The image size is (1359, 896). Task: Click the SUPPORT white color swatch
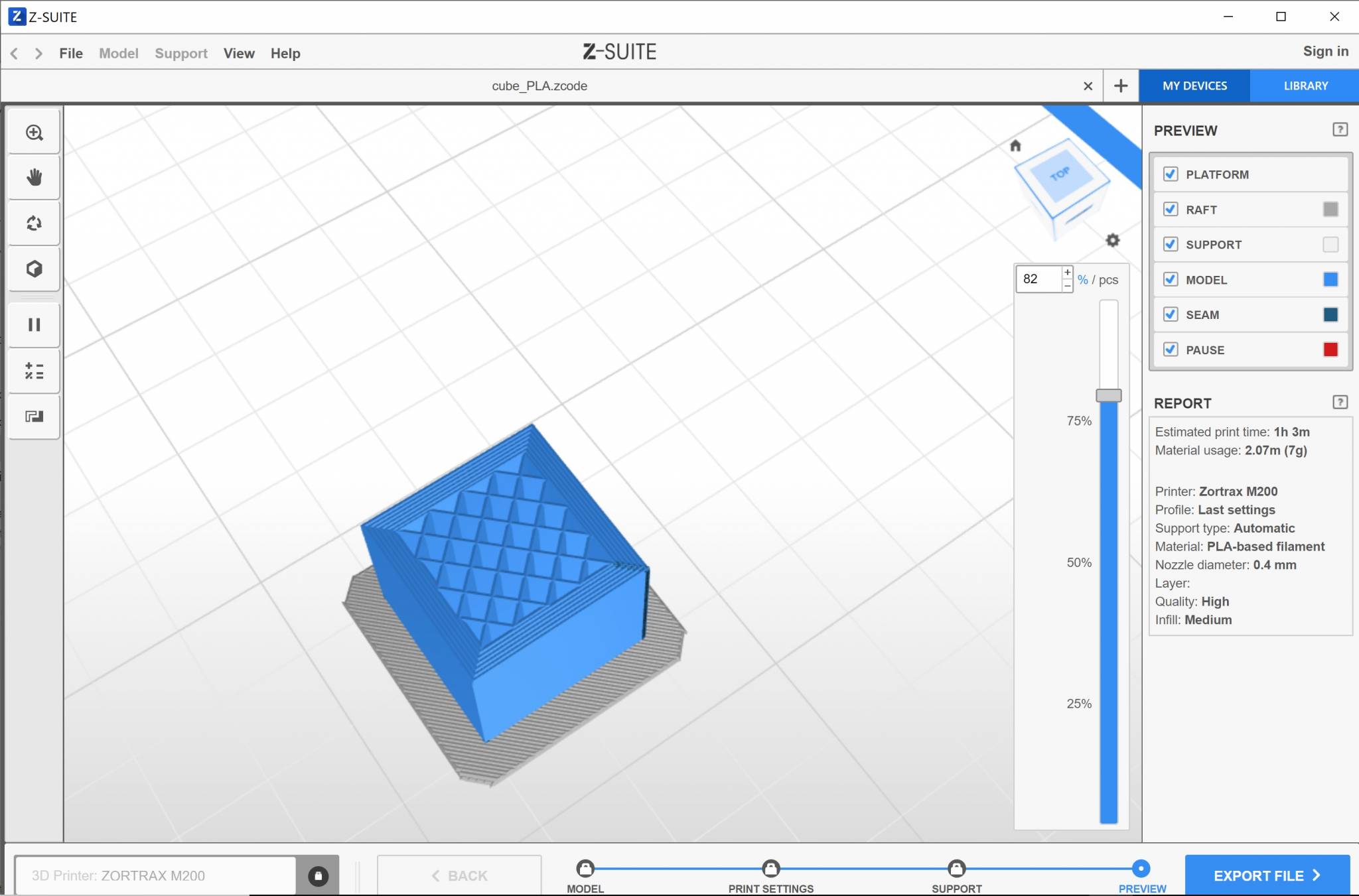click(x=1330, y=244)
